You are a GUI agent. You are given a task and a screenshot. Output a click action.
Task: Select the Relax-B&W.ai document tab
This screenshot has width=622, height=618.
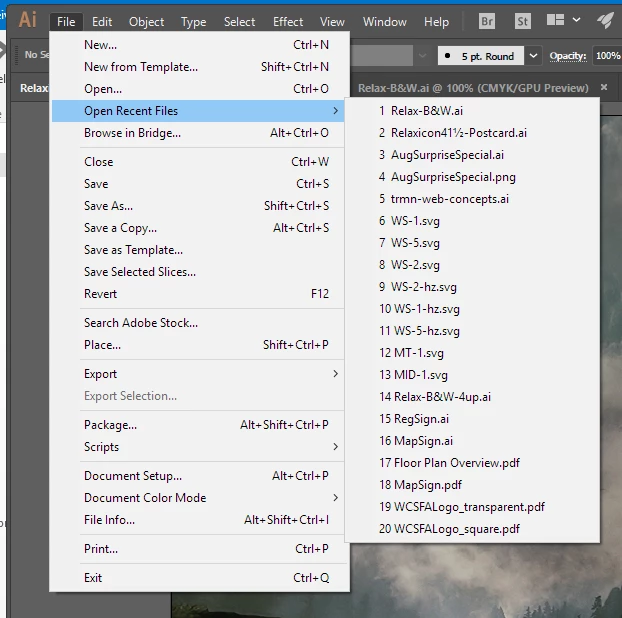pos(473,88)
